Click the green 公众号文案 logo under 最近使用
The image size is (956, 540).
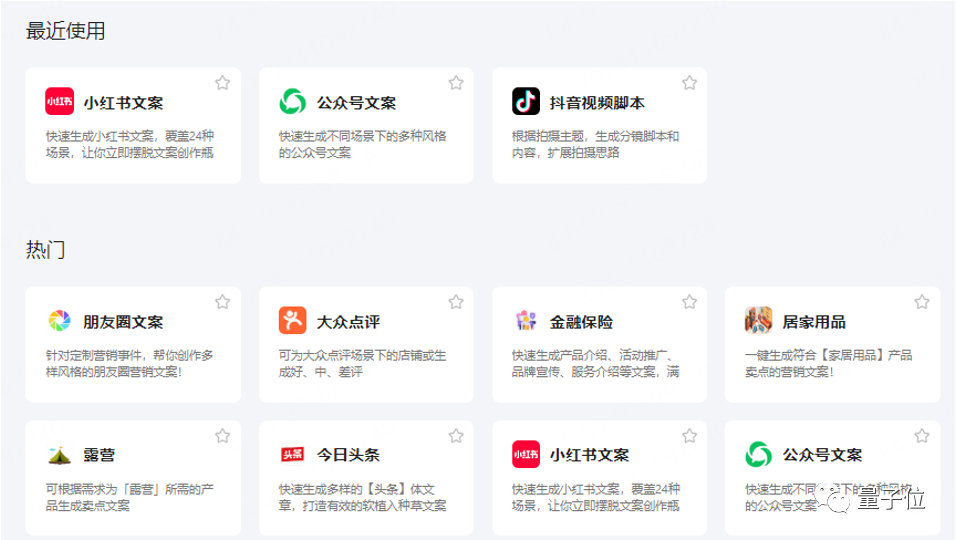(292, 102)
